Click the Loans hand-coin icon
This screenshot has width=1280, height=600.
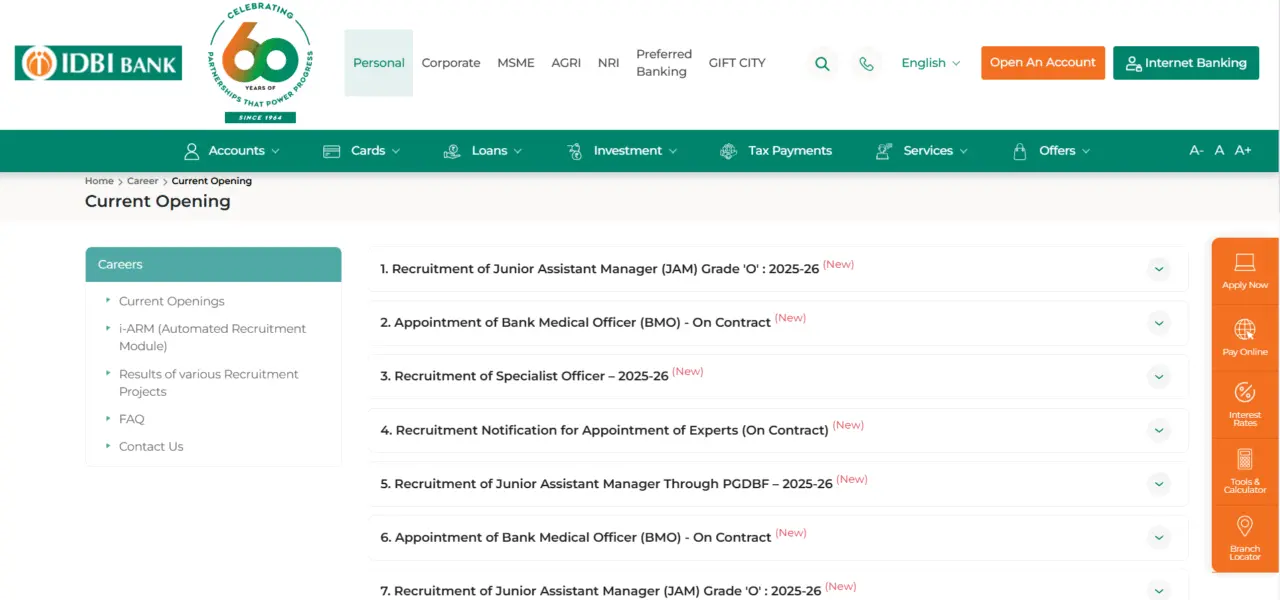pyautogui.click(x=452, y=151)
